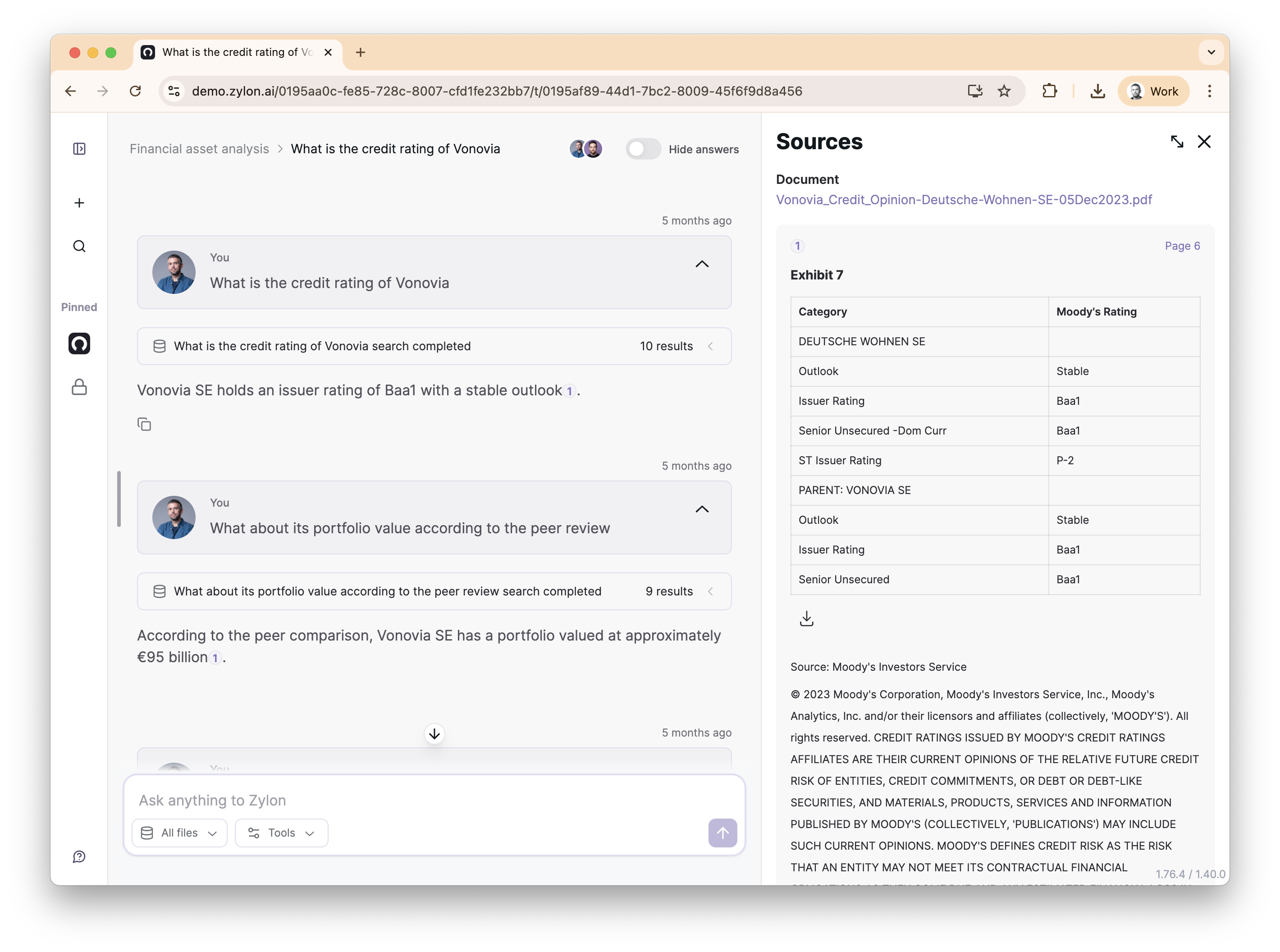Click the plus icon for new chat
The image size is (1280, 952).
click(79, 203)
